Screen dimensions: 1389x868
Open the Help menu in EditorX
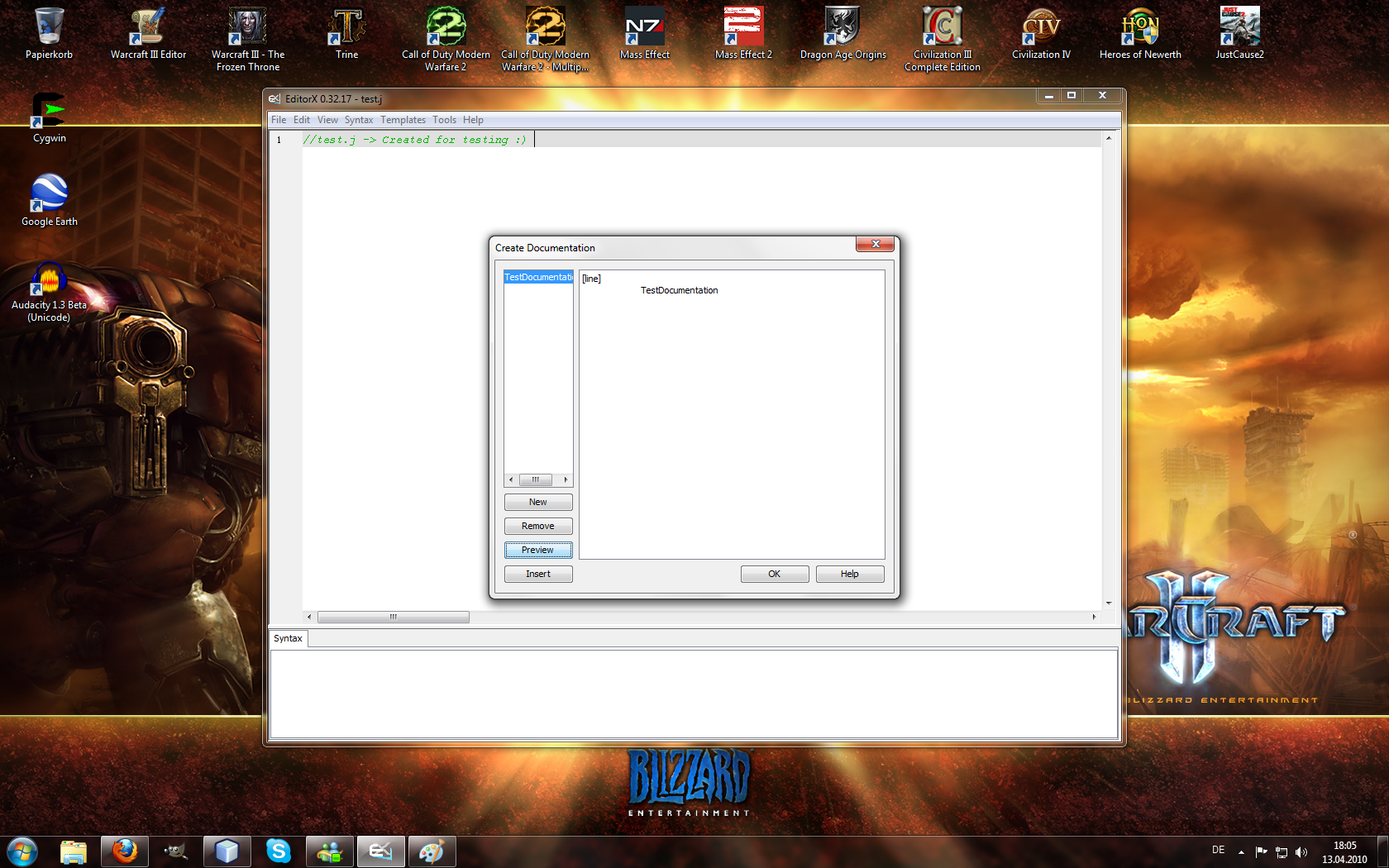[473, 120]
